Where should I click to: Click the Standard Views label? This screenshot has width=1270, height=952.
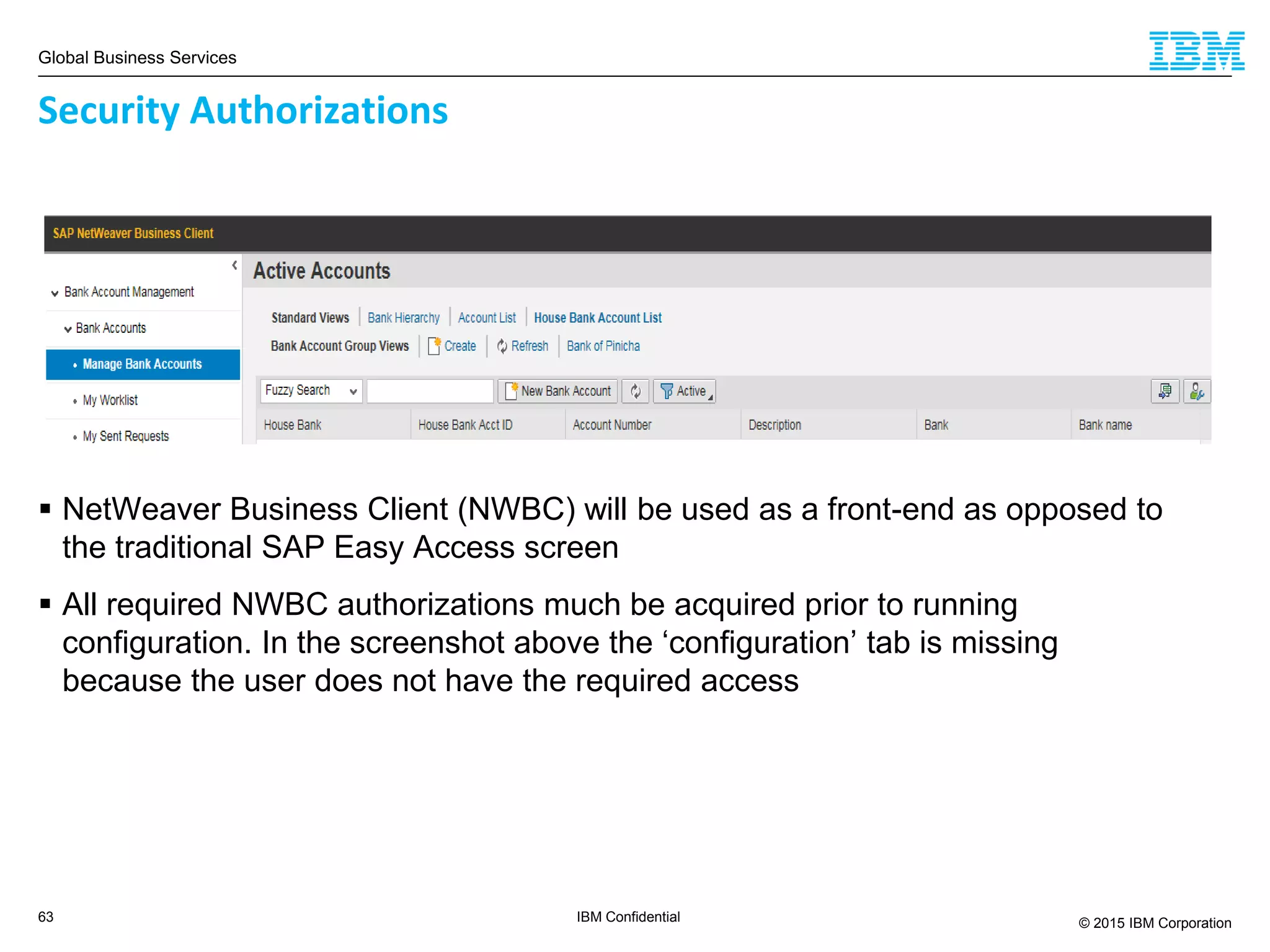click(x=310, y=318)
